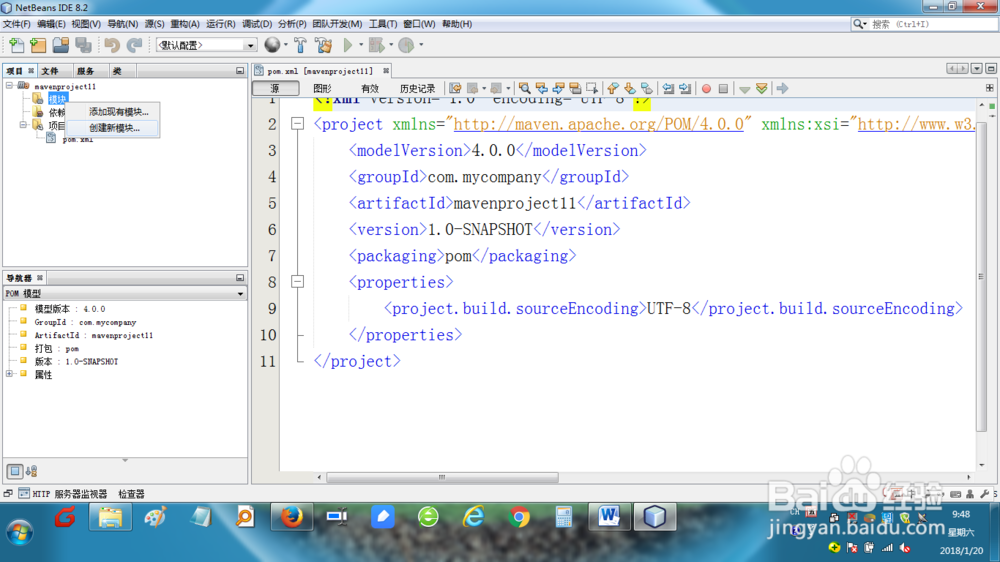Click the Windows Start orb
The width and height of the screenshot is (1000, 562).
(20, 531)
